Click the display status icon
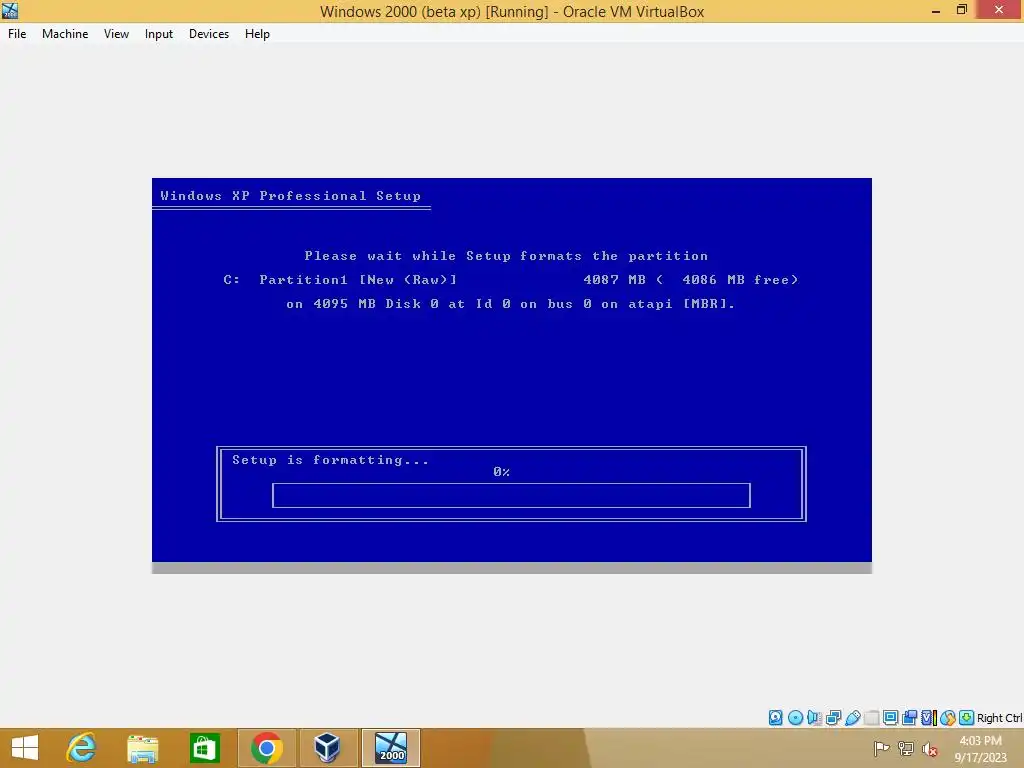 pos(890,718)
